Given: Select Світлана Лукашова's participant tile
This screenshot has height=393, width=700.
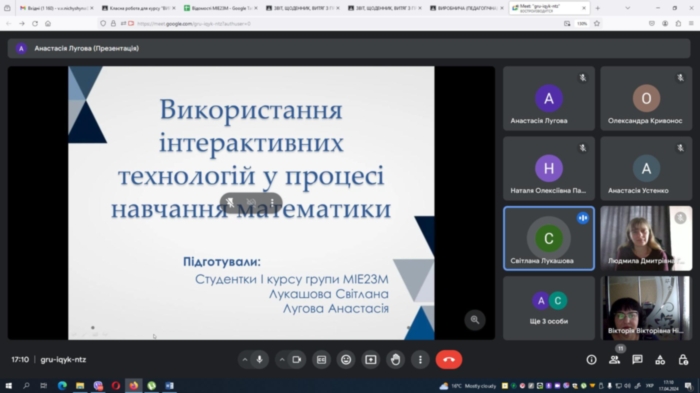Looking at the screenshot, I should point(549,238).
